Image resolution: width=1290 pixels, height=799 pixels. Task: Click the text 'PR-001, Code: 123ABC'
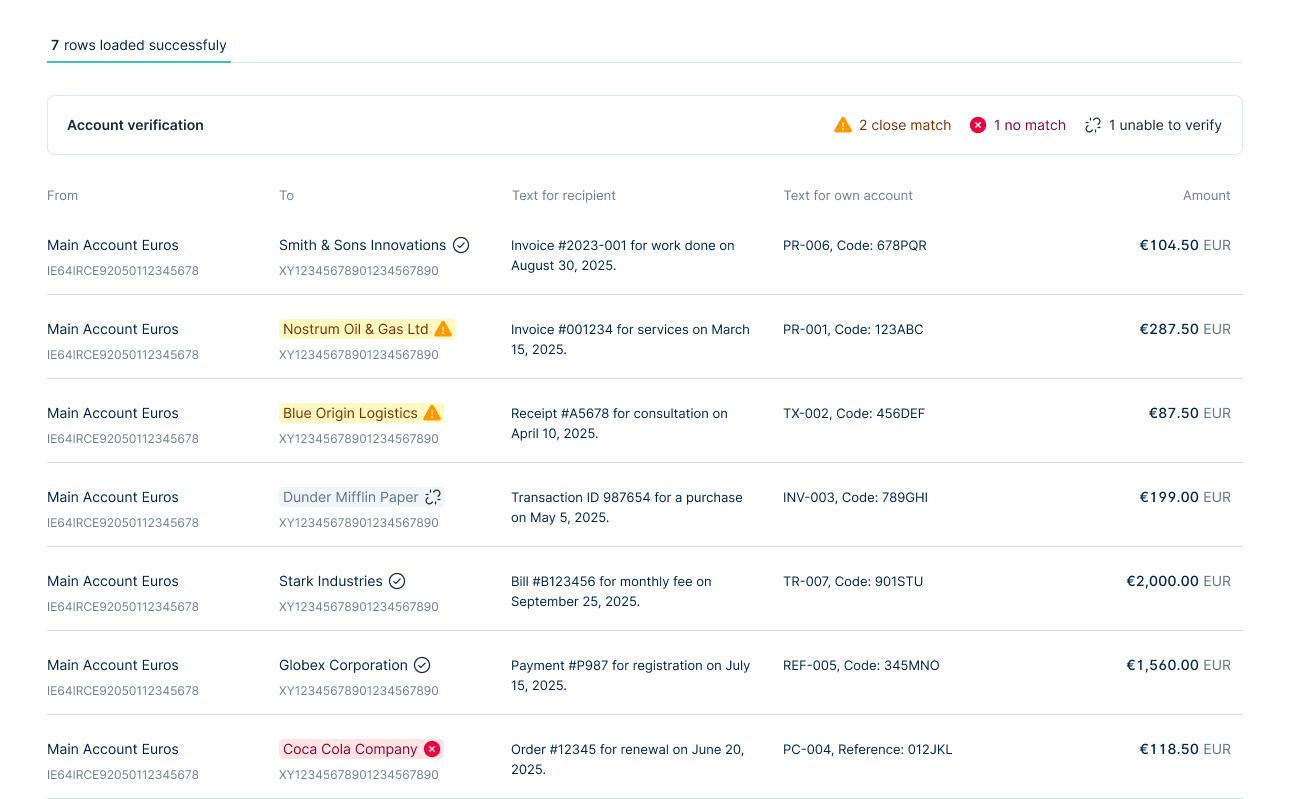(853, 329)
